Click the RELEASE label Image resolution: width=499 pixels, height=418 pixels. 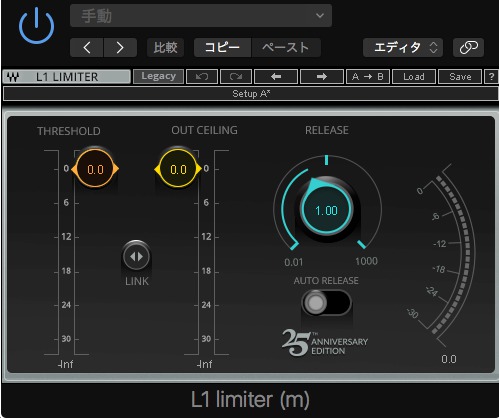coord(327,130)
